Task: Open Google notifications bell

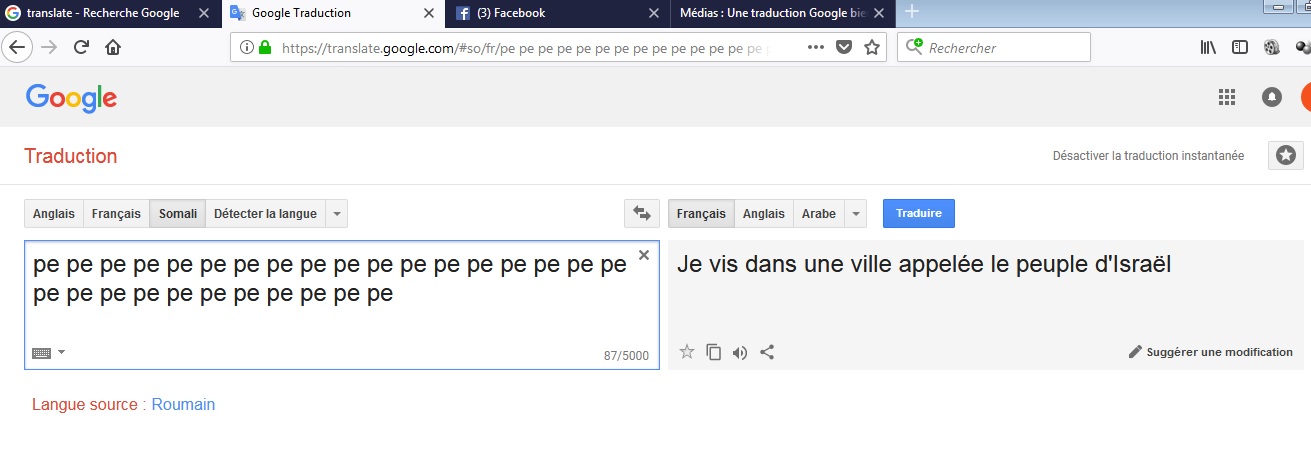Action: pyautogui.click(x=1272, y=97)
